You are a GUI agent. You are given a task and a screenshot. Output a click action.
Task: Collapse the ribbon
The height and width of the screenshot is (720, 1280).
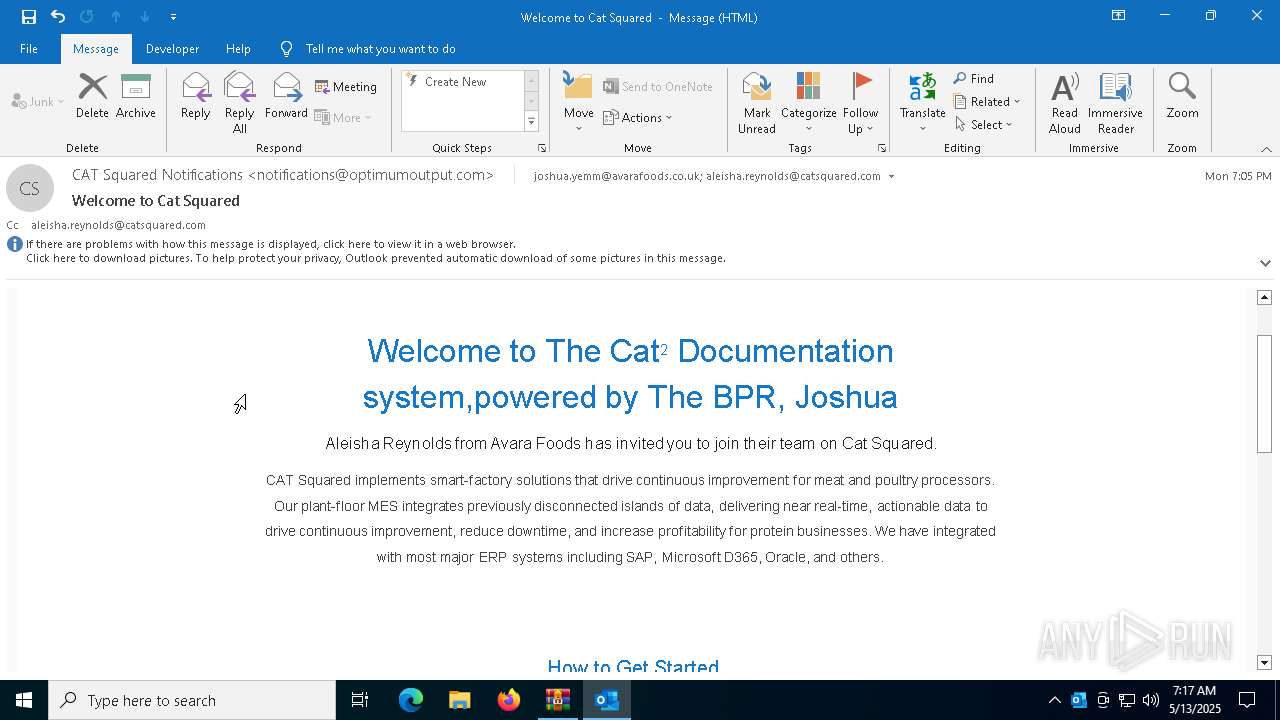coord(1266,149)
